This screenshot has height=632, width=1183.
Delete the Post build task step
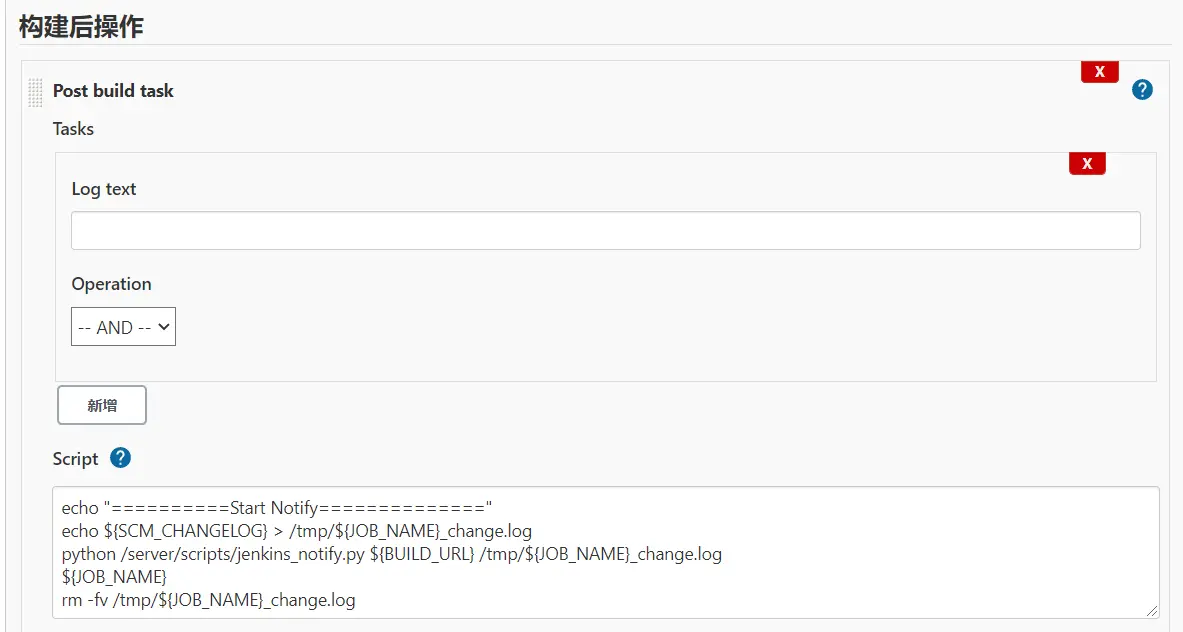click(x=1099, y=72)
